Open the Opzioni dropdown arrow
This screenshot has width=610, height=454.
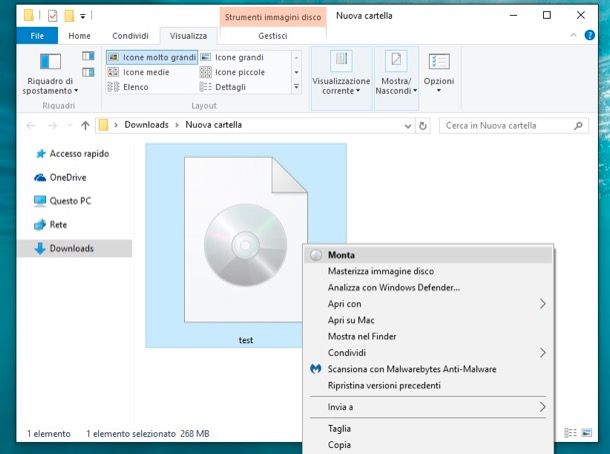[x=439, y=91]
